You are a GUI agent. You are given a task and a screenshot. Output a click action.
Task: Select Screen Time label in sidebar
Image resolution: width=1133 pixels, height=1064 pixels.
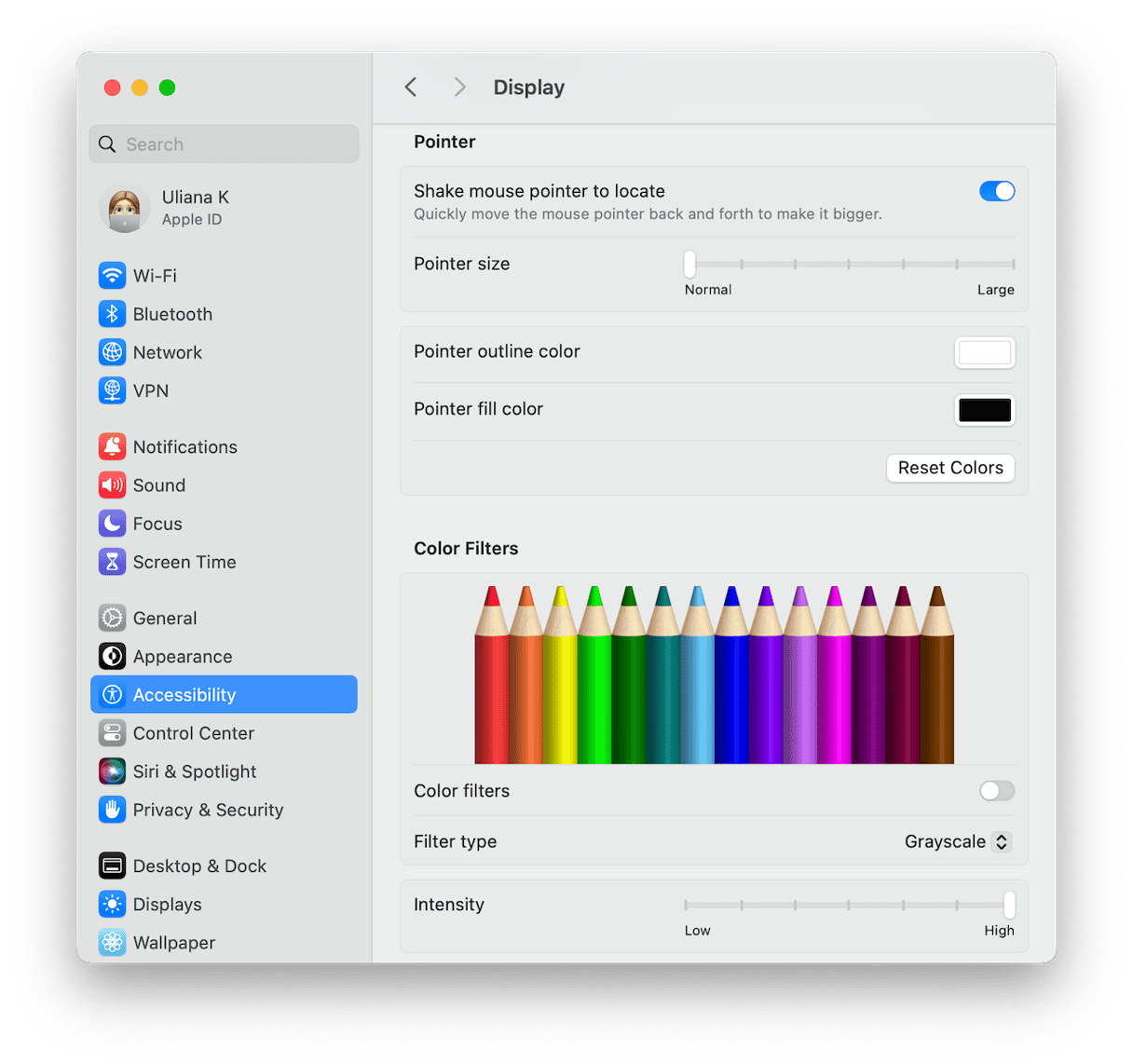click(184, 562)
